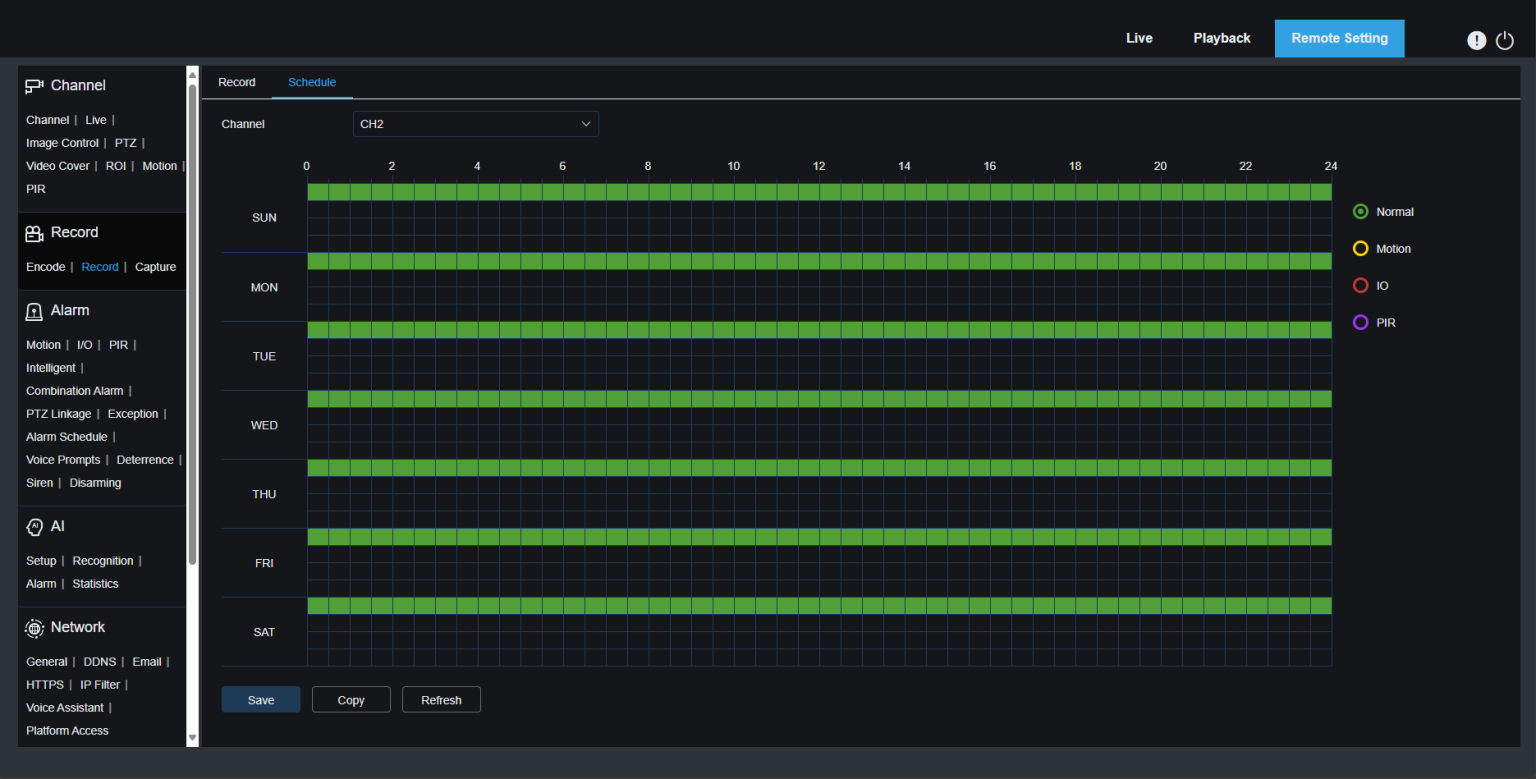
Task: Select the Motion recording type radio button
Action: tap(1360, 249)
